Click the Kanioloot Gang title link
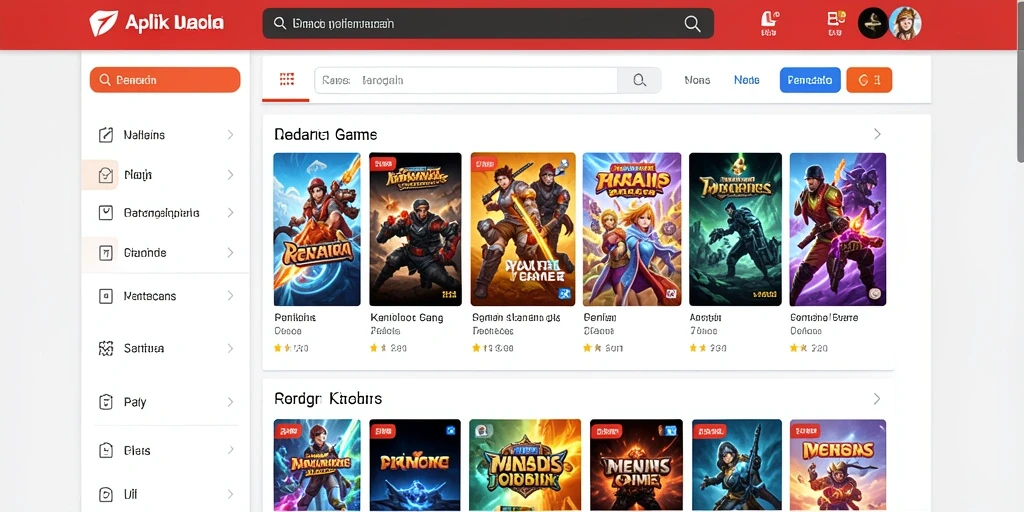 coord(407,317)
